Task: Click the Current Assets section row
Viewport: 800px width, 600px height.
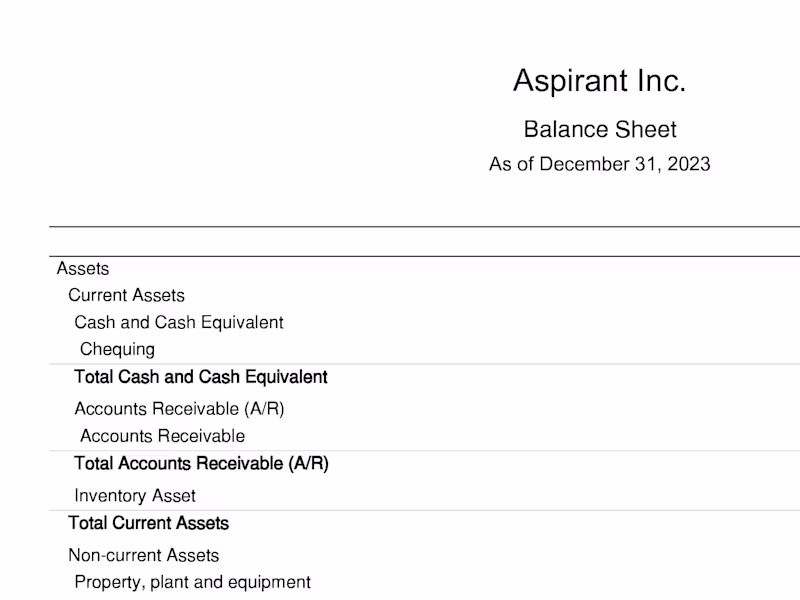Action: (x=126, y=295)
